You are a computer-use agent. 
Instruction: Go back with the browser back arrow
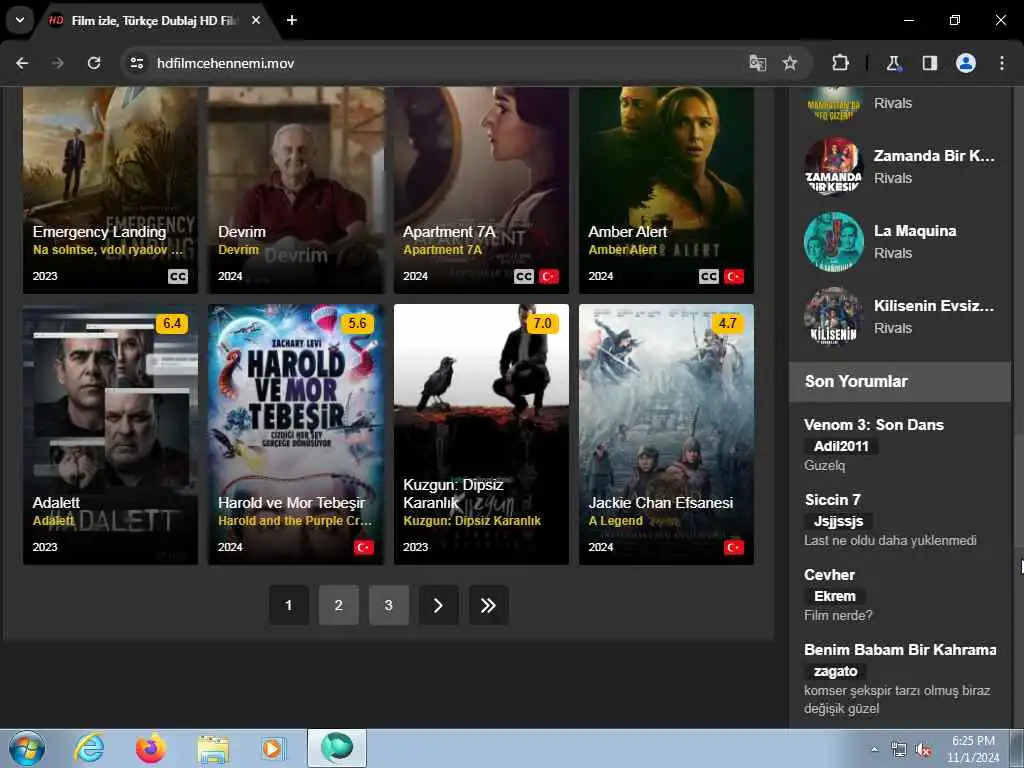coord(22,63)
